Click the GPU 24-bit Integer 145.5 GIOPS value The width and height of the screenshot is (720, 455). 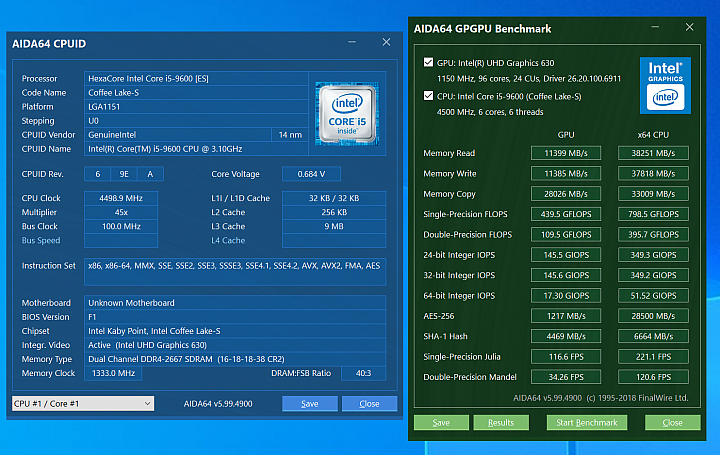pyautogui.click(x=566, y=255)
